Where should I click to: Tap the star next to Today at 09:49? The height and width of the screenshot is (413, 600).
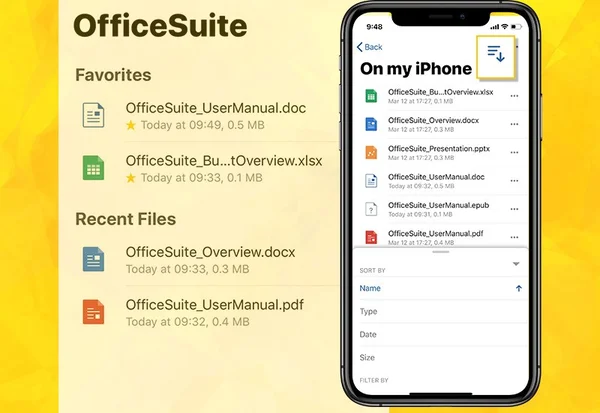(131, 125)
